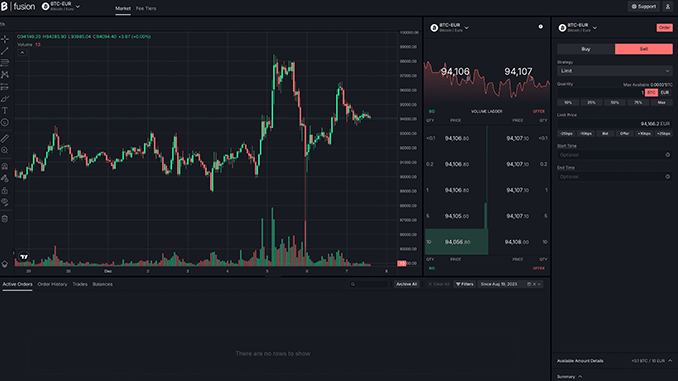This screenshot has height=381, width=678.
Task: Switch order side to Buy
Action: coord(586,49)
